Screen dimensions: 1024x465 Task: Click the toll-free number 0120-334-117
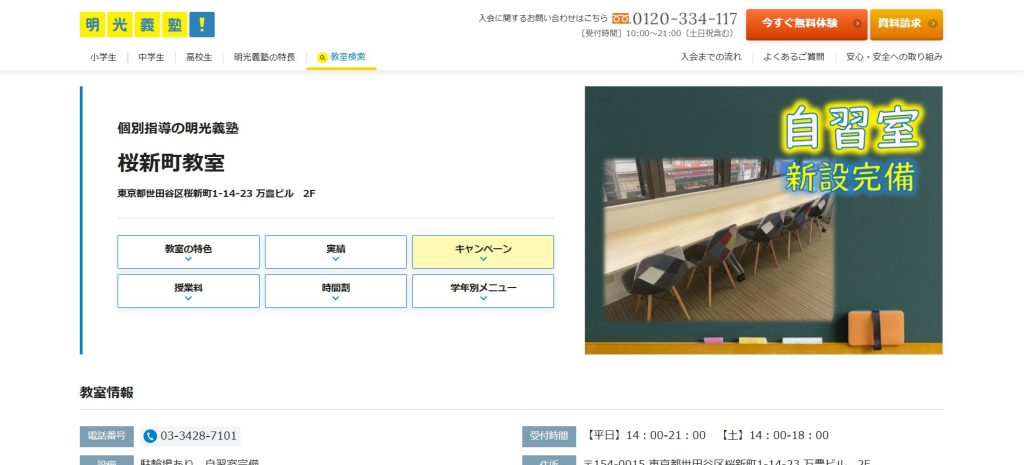684,18
